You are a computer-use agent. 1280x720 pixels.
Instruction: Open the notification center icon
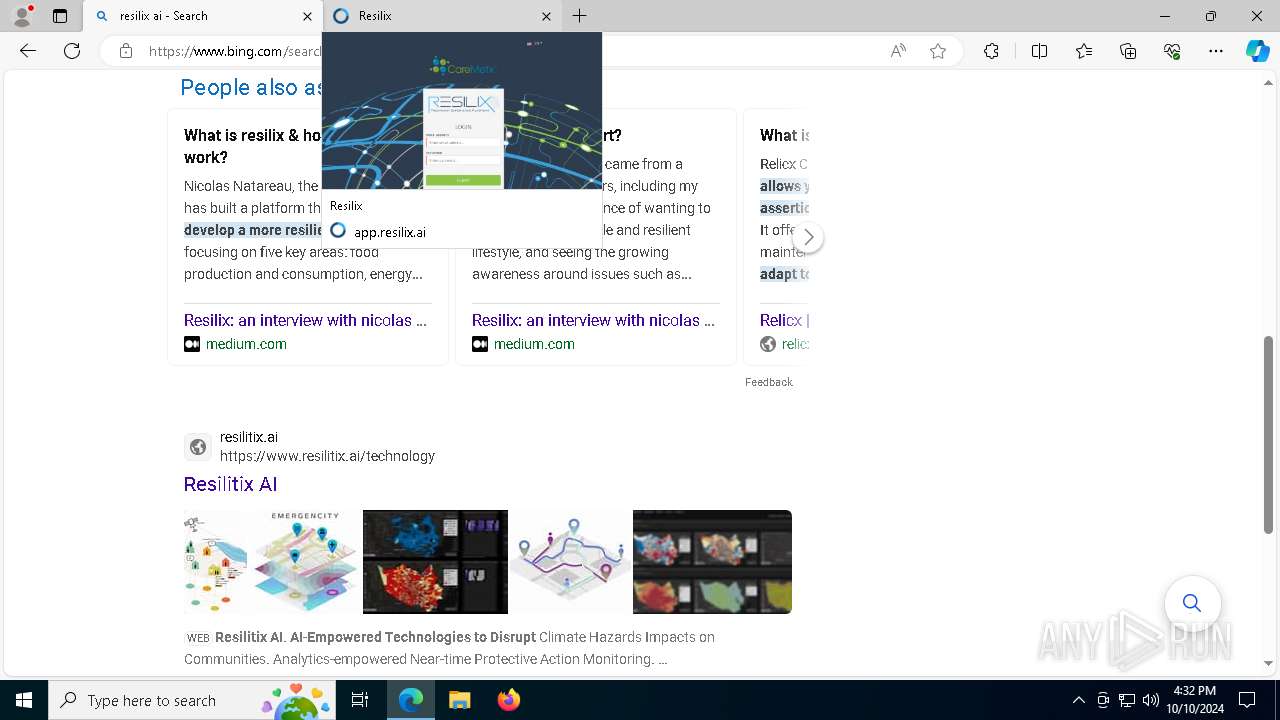(1247, 700)
